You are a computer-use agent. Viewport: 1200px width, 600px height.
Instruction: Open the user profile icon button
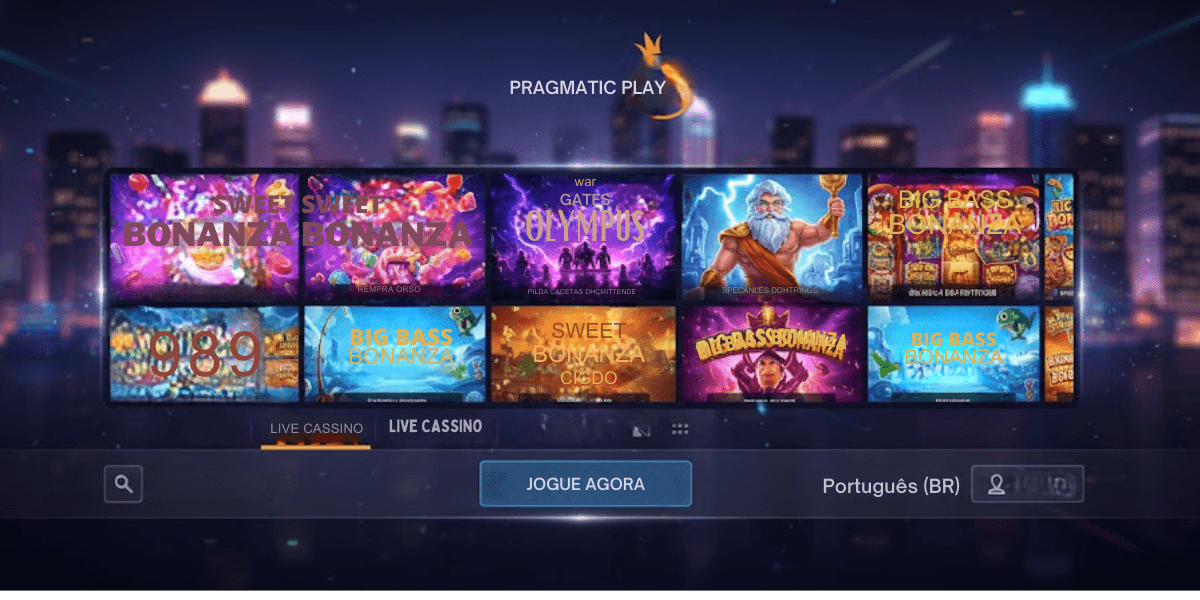pos(1027,485)
